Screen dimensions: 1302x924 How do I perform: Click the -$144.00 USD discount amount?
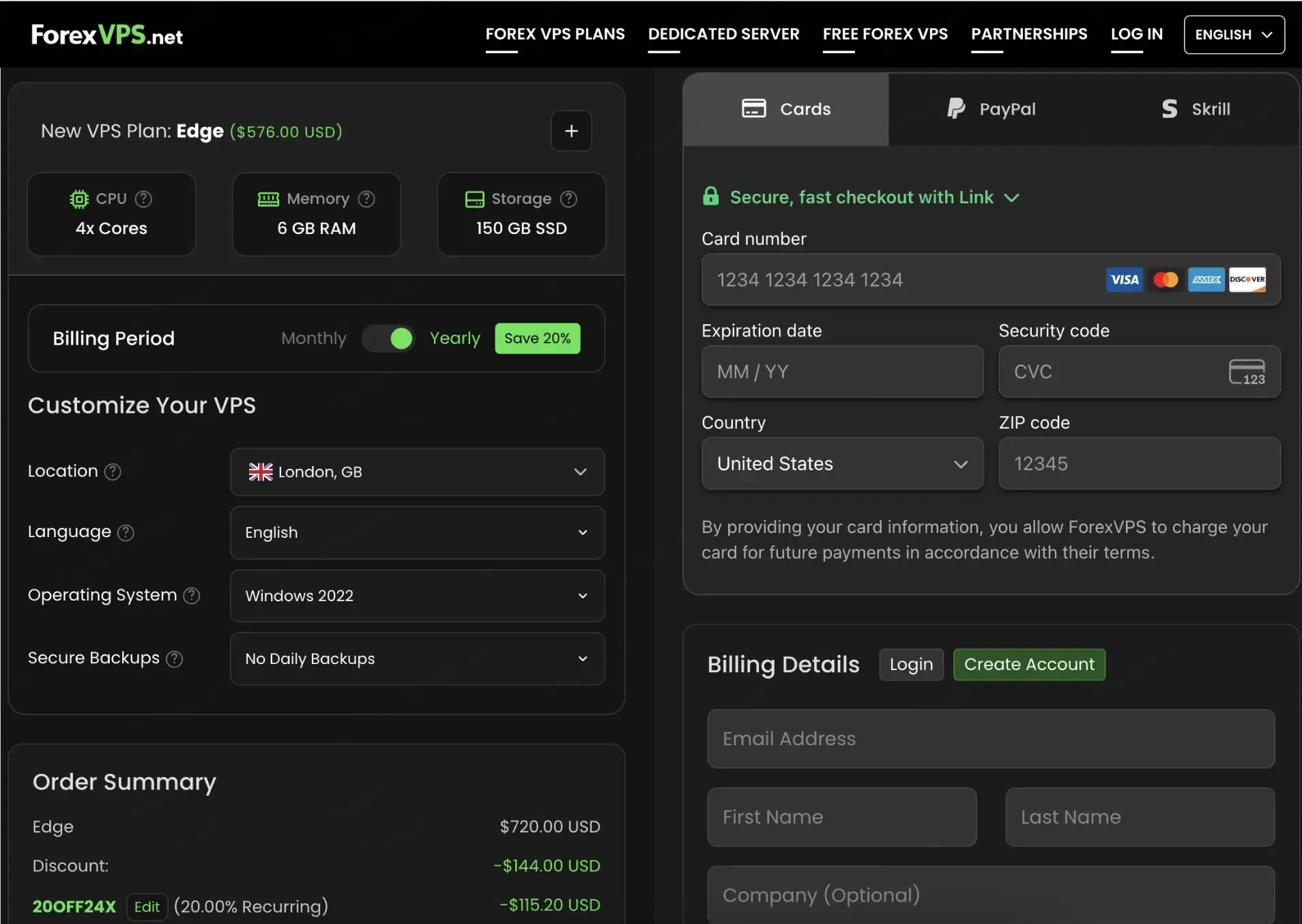pos(547,866)
